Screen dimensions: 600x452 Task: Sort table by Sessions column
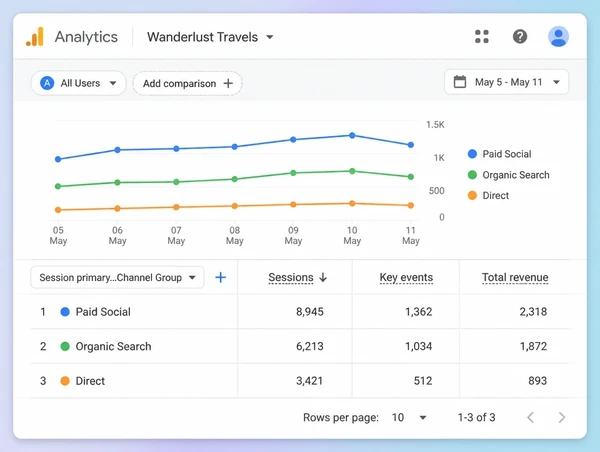click(291, 277)
